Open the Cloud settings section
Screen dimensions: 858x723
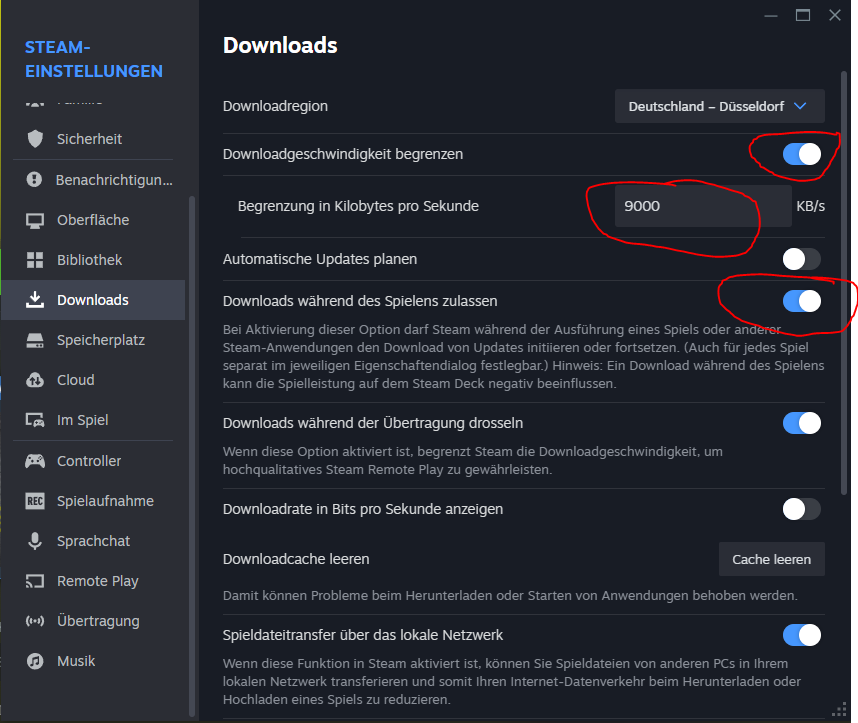(x=93, y=380)
